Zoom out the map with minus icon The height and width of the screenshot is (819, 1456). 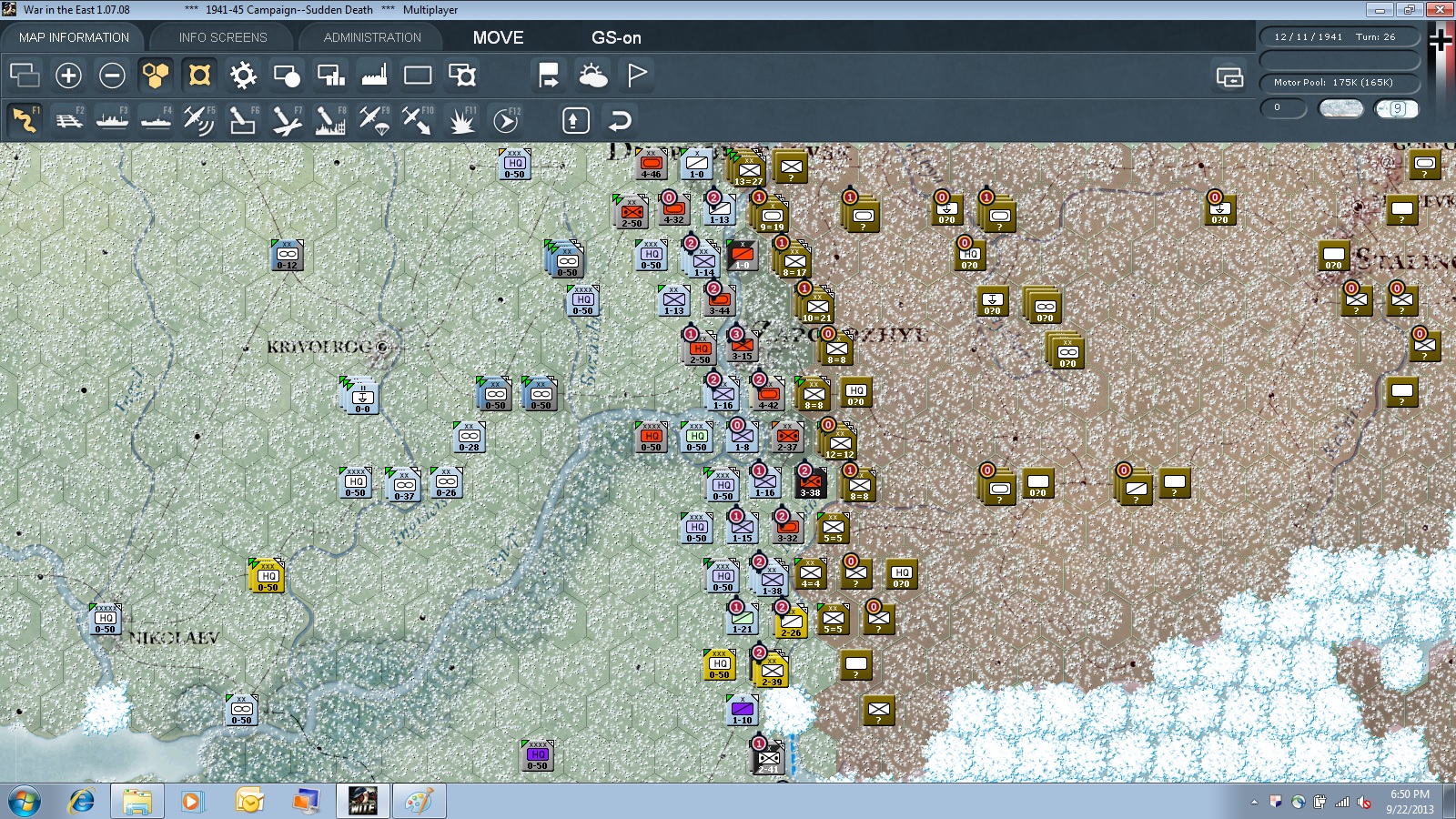point(112,76)
